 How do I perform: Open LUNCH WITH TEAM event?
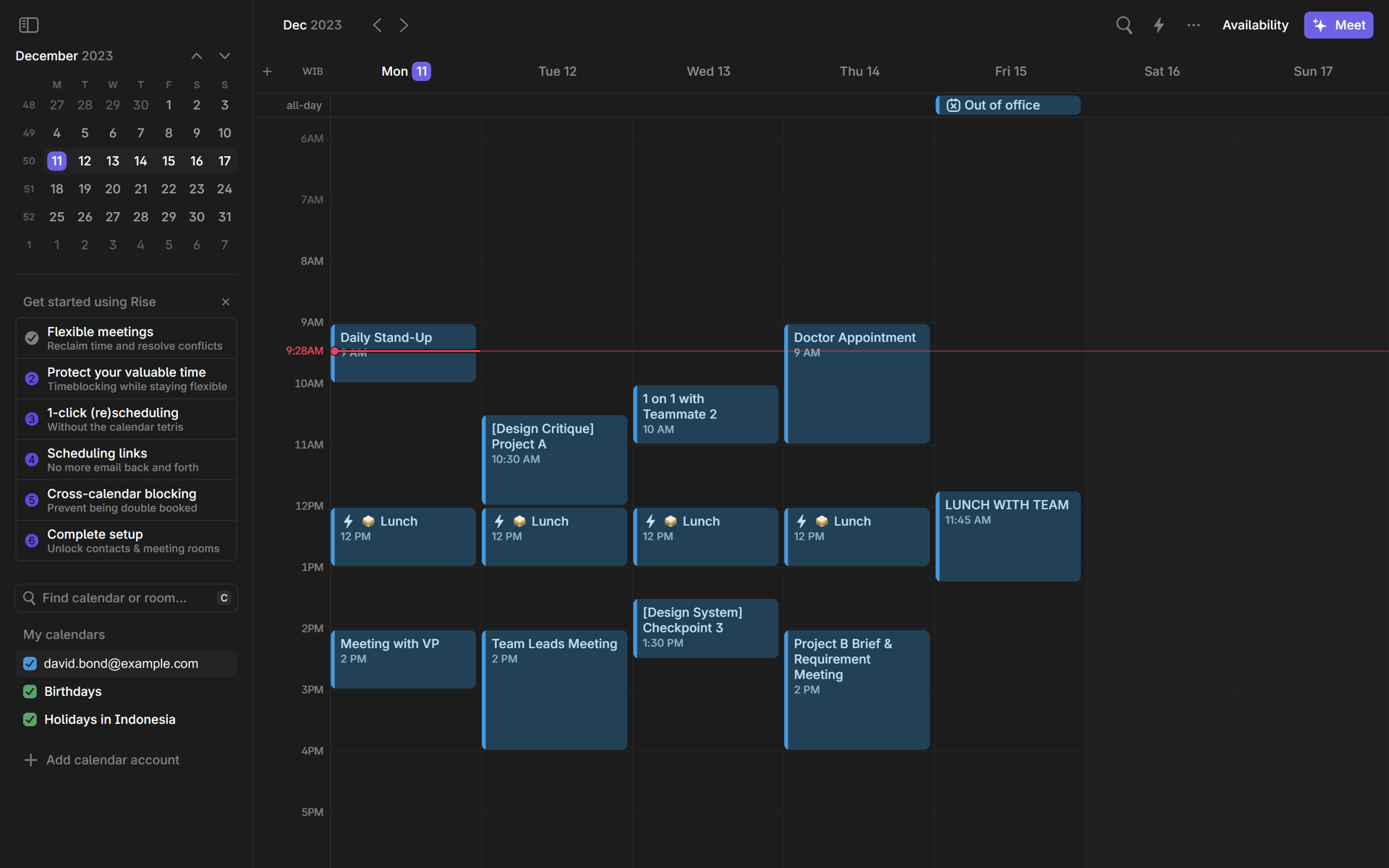[1008, 537]
